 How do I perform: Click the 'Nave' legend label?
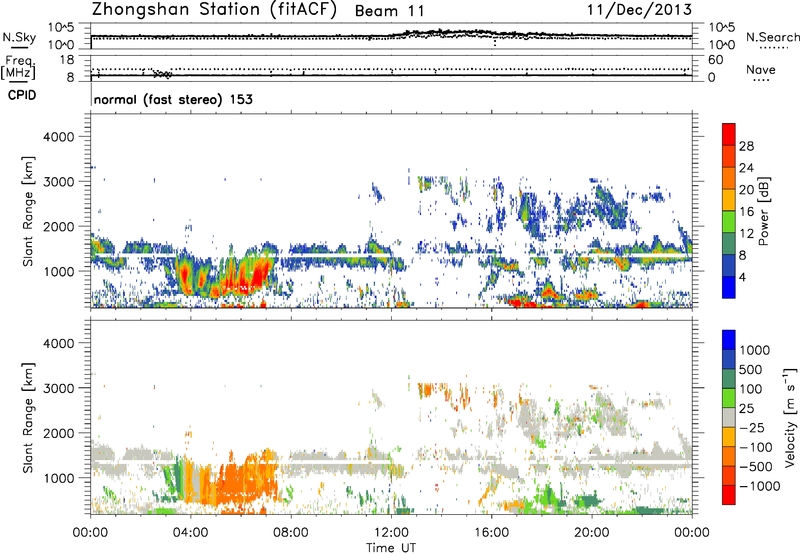[x=761, y=69]
